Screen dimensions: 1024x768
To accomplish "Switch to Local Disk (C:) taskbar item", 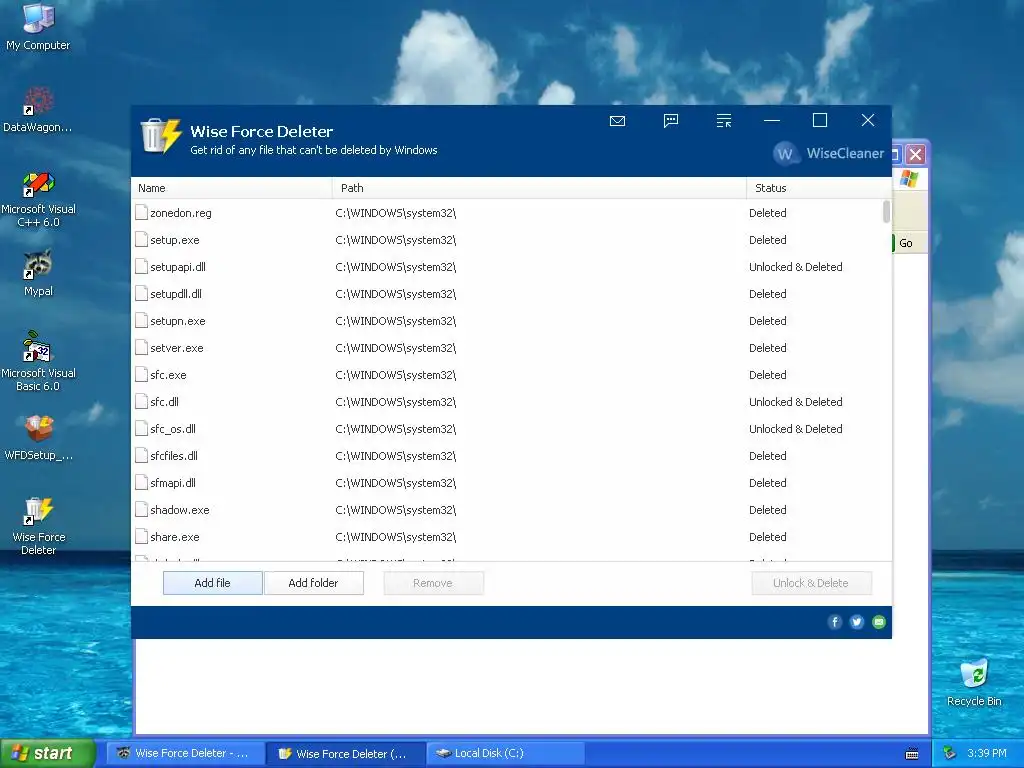I will 505,754.
